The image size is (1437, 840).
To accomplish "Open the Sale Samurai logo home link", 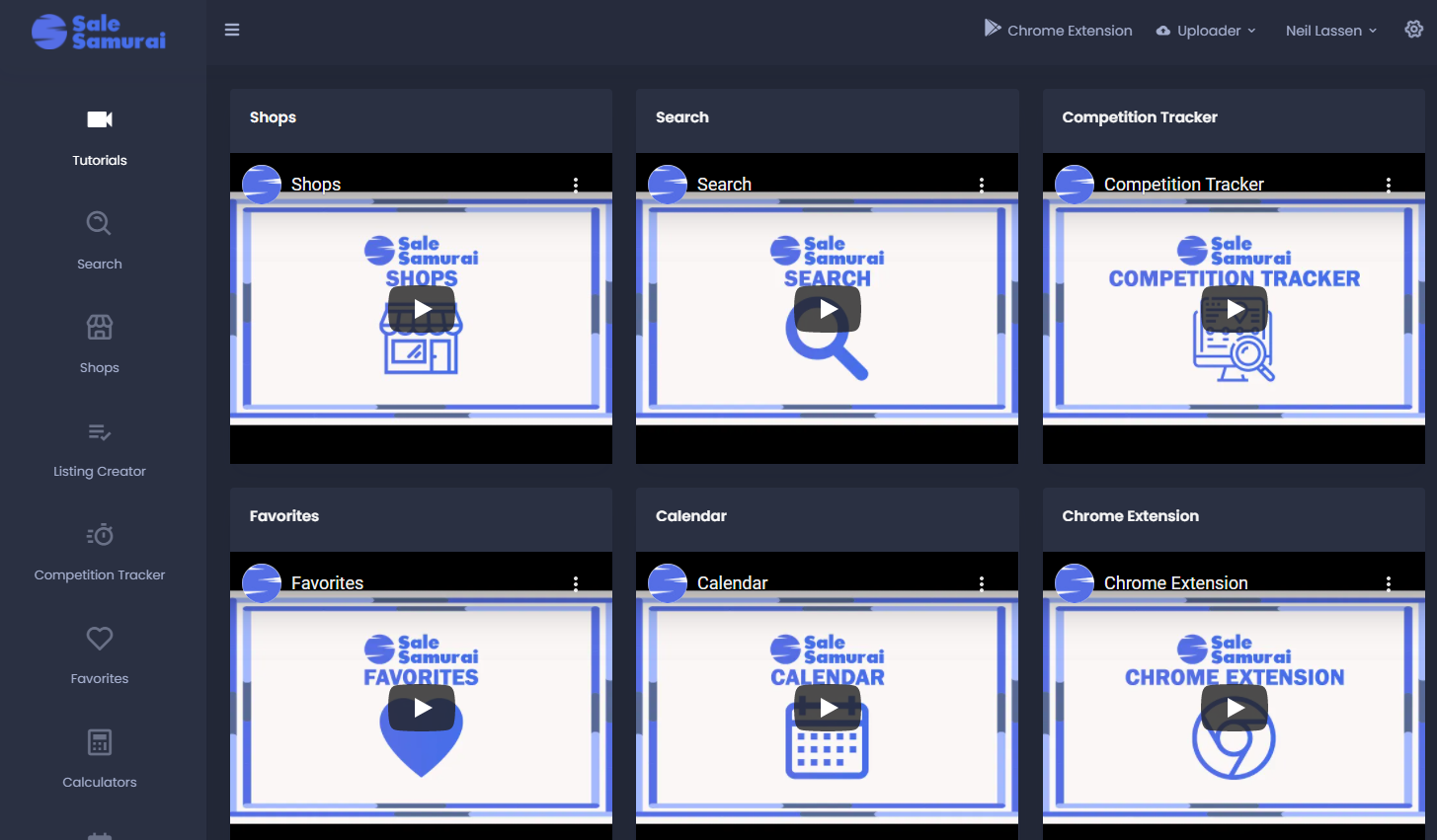I will pos(99,32).
